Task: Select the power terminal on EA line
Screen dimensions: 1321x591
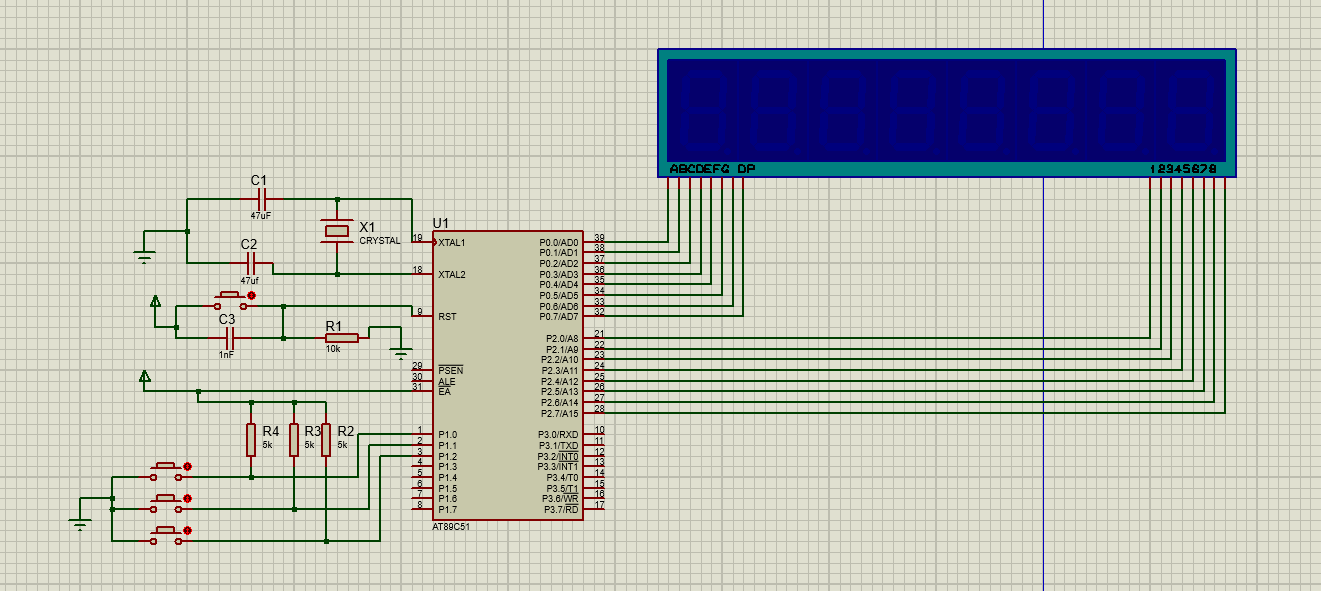Action: 145,379
